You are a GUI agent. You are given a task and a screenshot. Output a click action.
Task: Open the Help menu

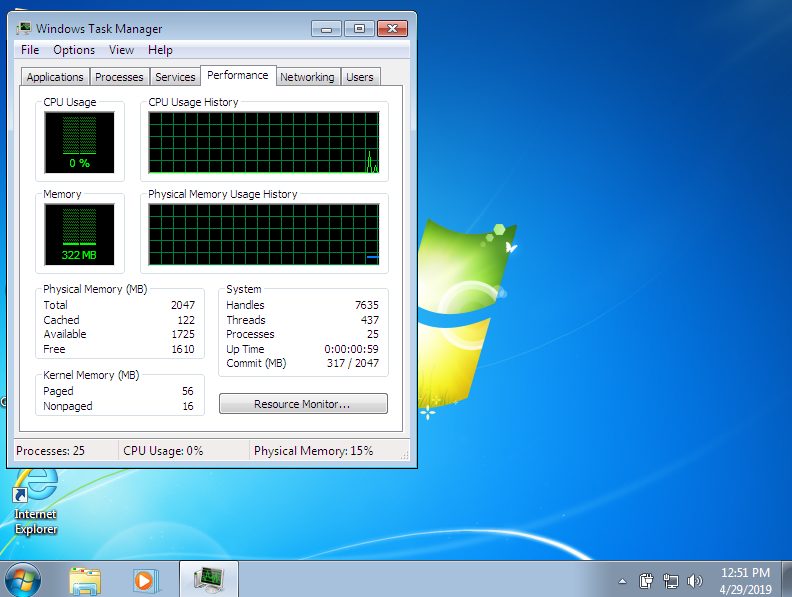pyautogui.click(x=160, y=50)
